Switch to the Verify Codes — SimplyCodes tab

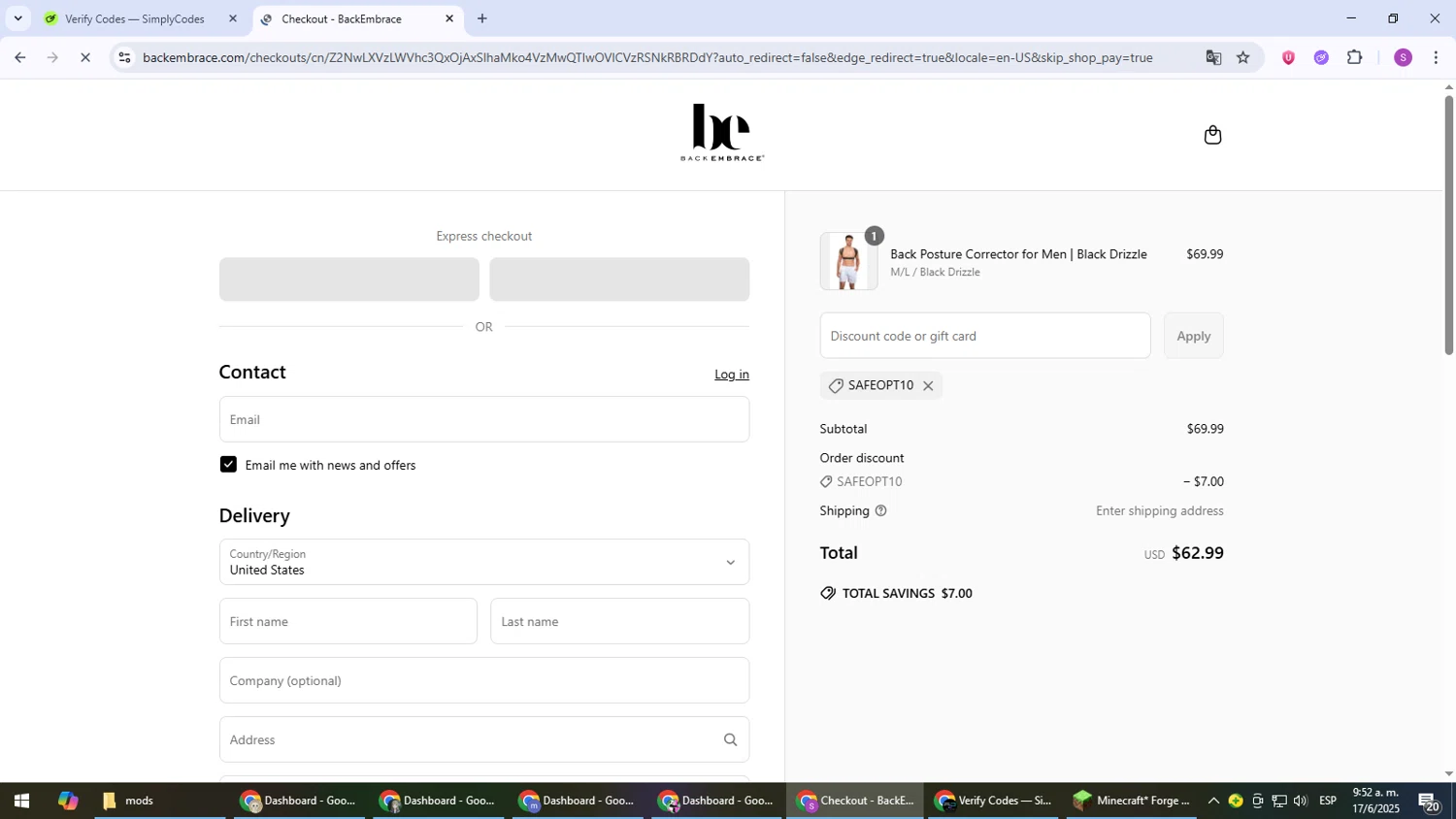click(134, 18)
